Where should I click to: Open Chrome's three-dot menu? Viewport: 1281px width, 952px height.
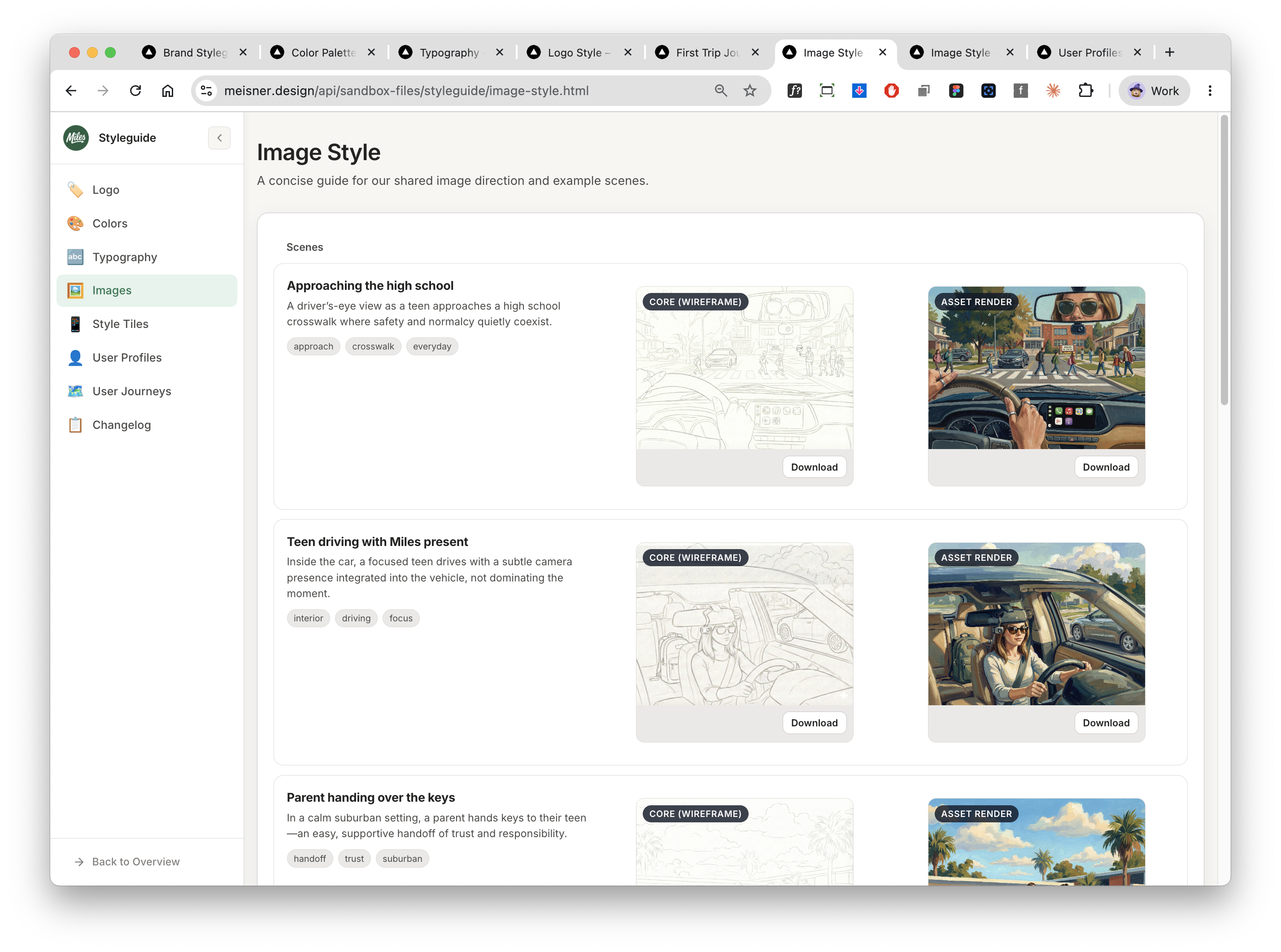1210,91
